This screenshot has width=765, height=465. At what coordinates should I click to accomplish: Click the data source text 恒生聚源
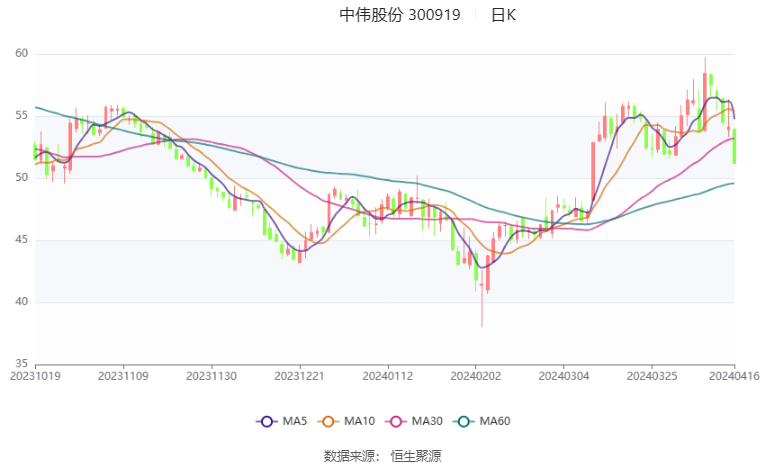[416, 456]
